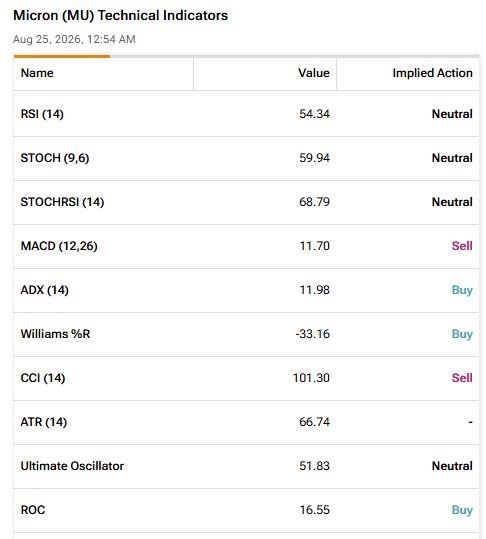Click the Name column header

point(37,73)
